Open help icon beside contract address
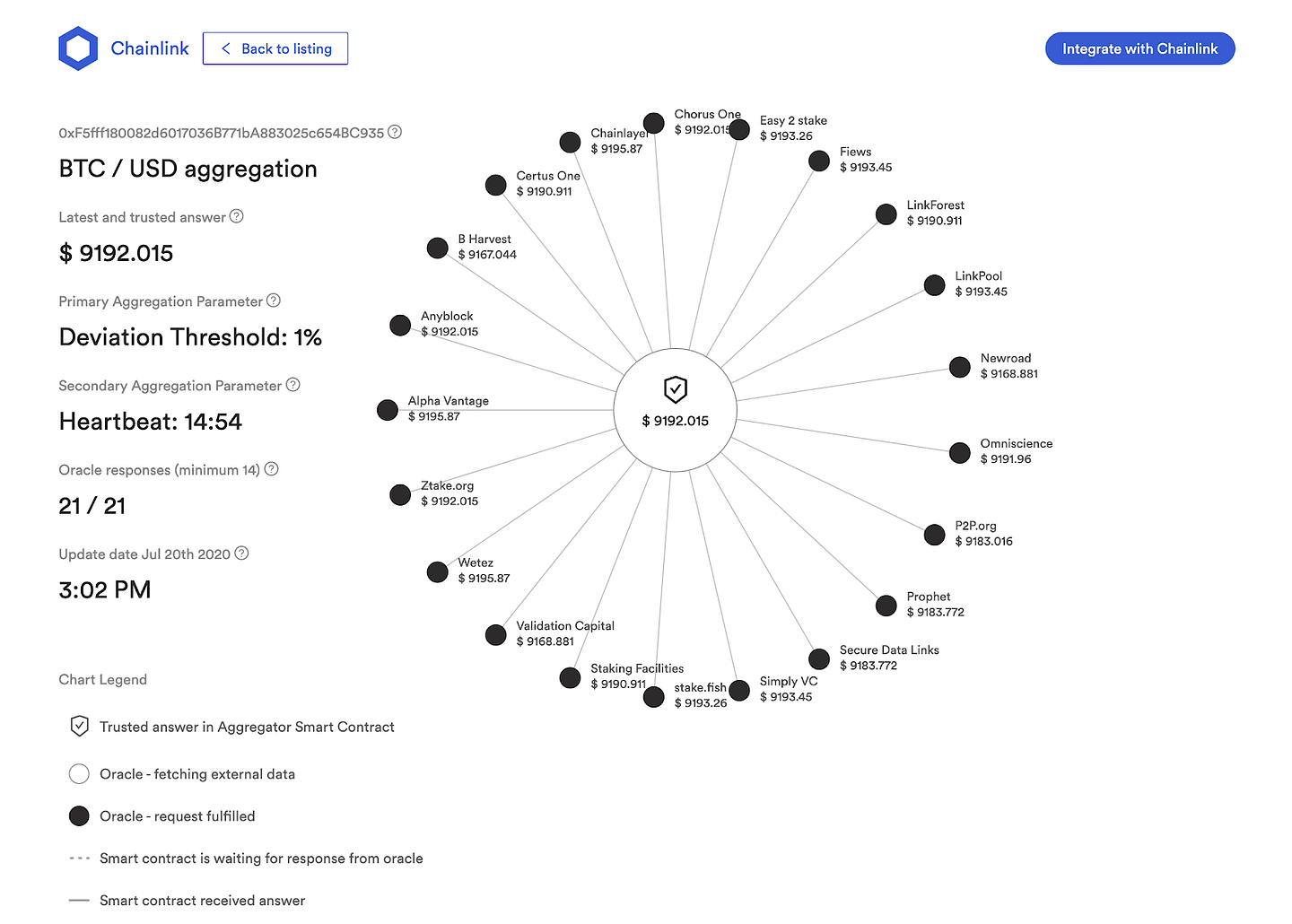Viewport: 1292px width, 924px height. 395,132
